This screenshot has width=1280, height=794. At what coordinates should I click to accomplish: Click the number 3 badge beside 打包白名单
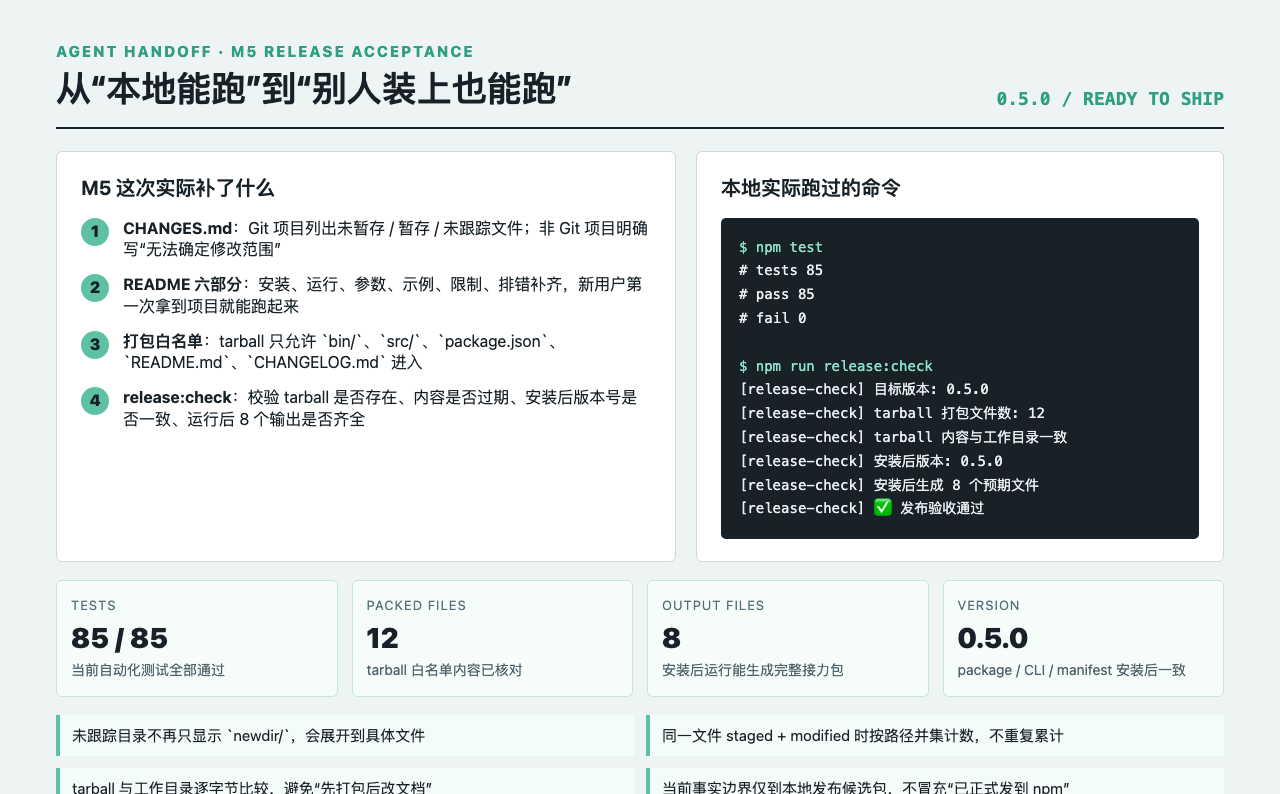pyautogui.click(x=95, y=345)
